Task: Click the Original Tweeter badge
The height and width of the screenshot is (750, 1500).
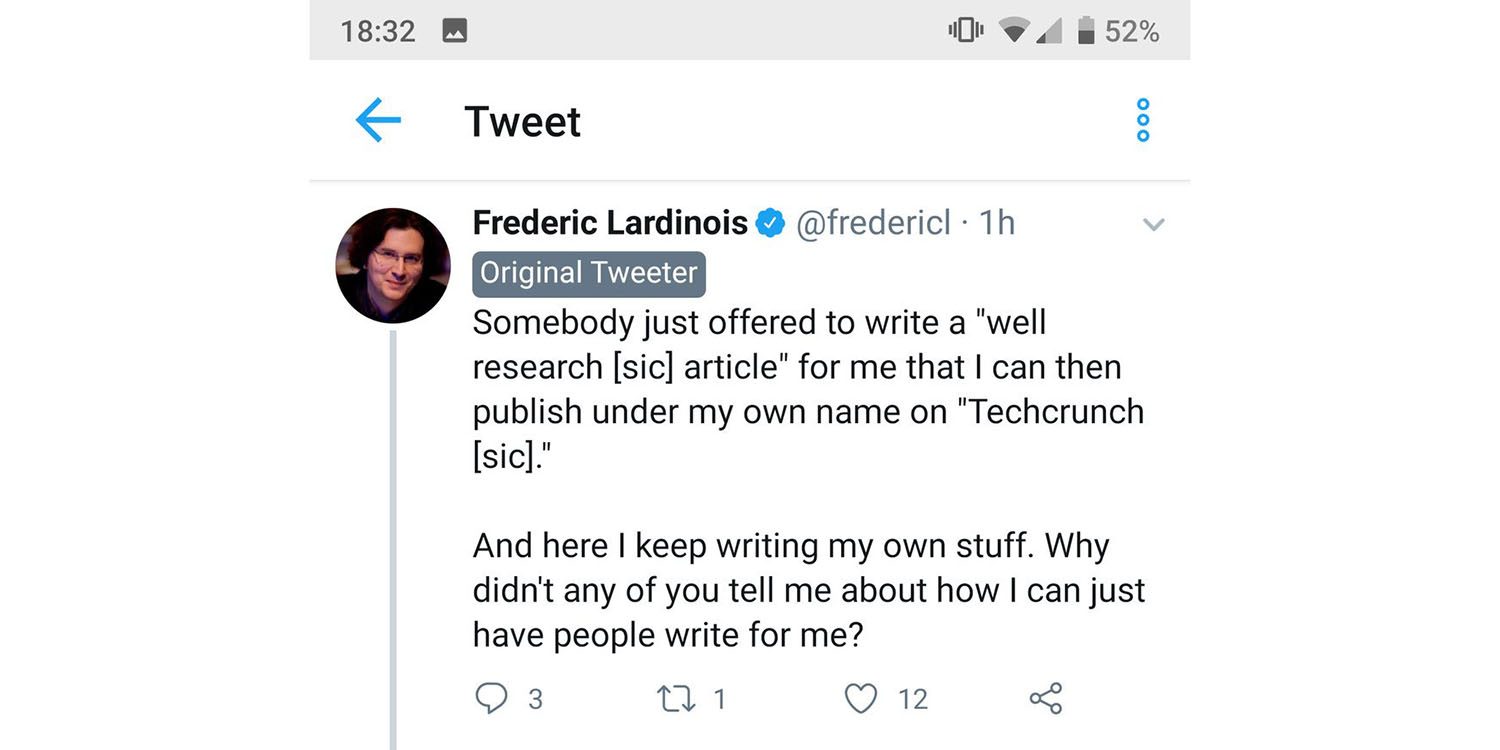Action: click(589, 274)
